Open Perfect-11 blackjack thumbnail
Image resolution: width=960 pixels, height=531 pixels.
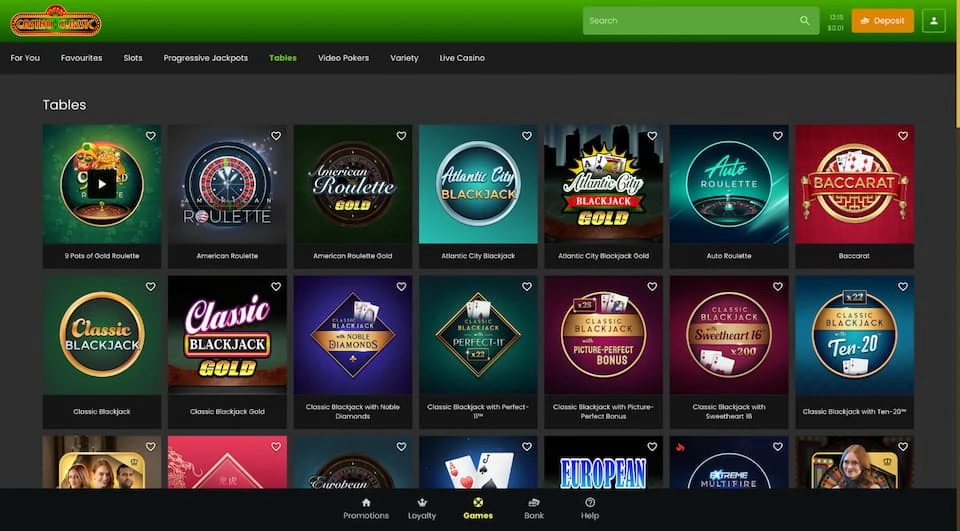pyautogui.click(x=478, y=335)
